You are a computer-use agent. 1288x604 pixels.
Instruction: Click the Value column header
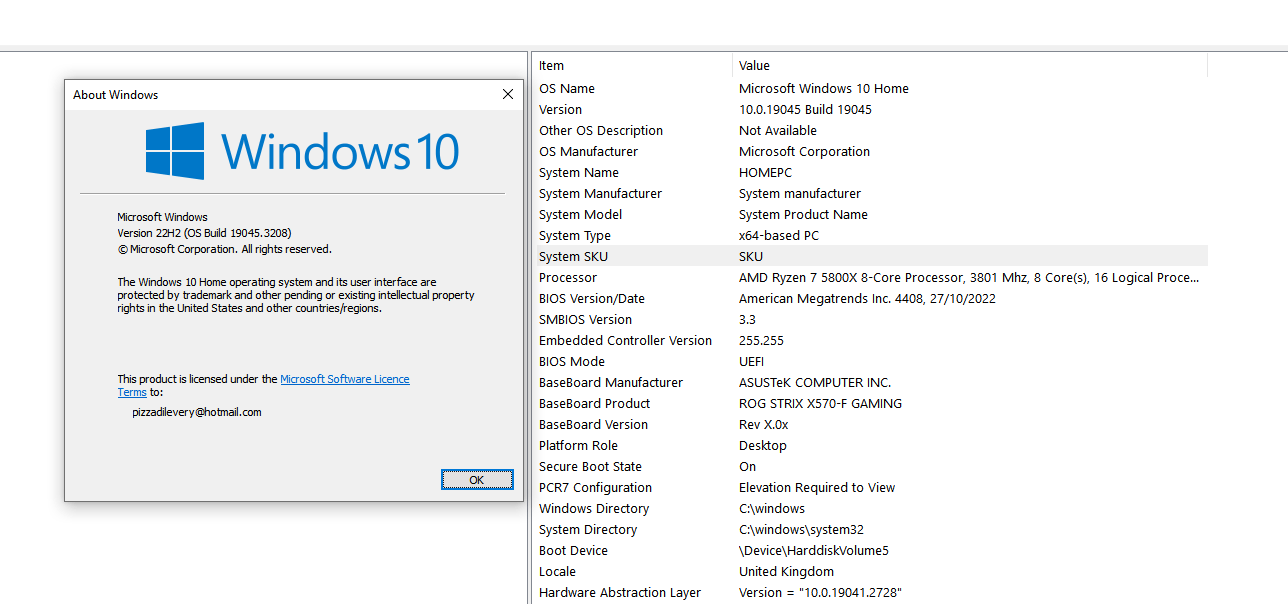click(x=969, y=66)
